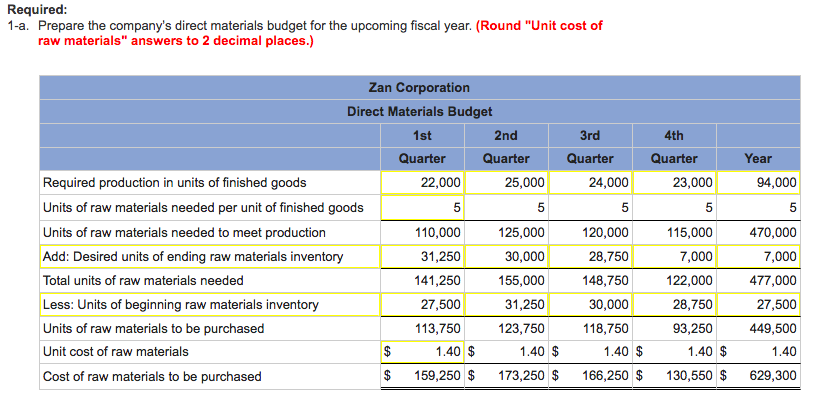
Task: Click total units needed 141,250
Action: pyautogui.click(x=440, y=281)
